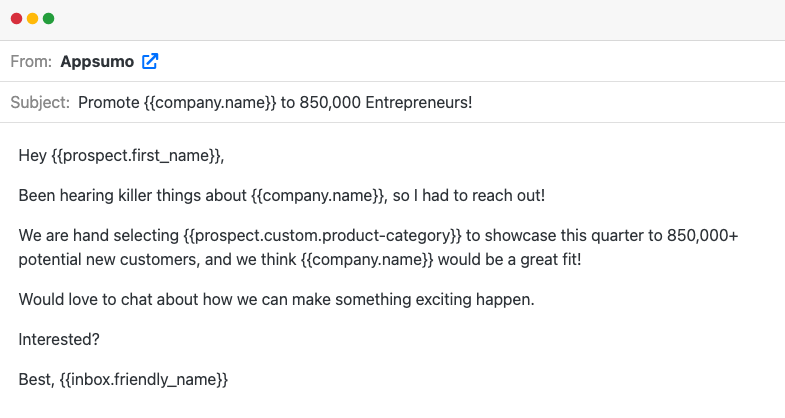The image size is (785, 418).
Task: Click the "Interested?" line
Action: click(59, 339)
